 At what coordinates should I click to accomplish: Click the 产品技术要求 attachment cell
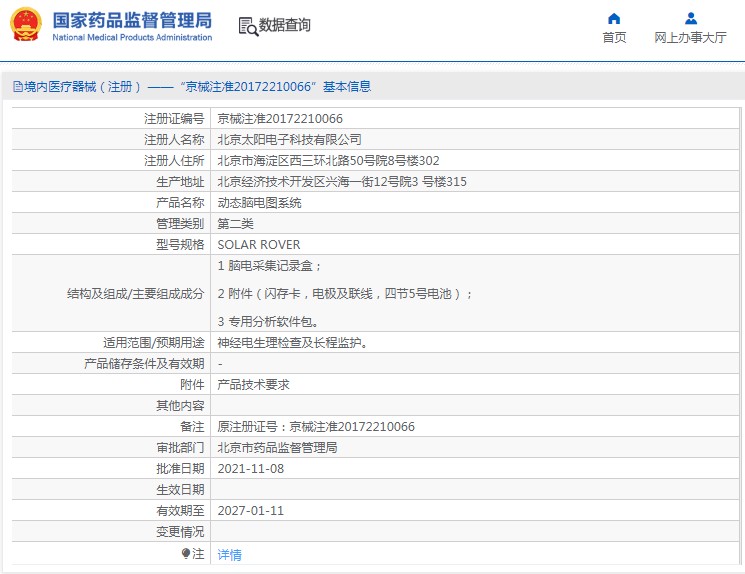(254, 385)
